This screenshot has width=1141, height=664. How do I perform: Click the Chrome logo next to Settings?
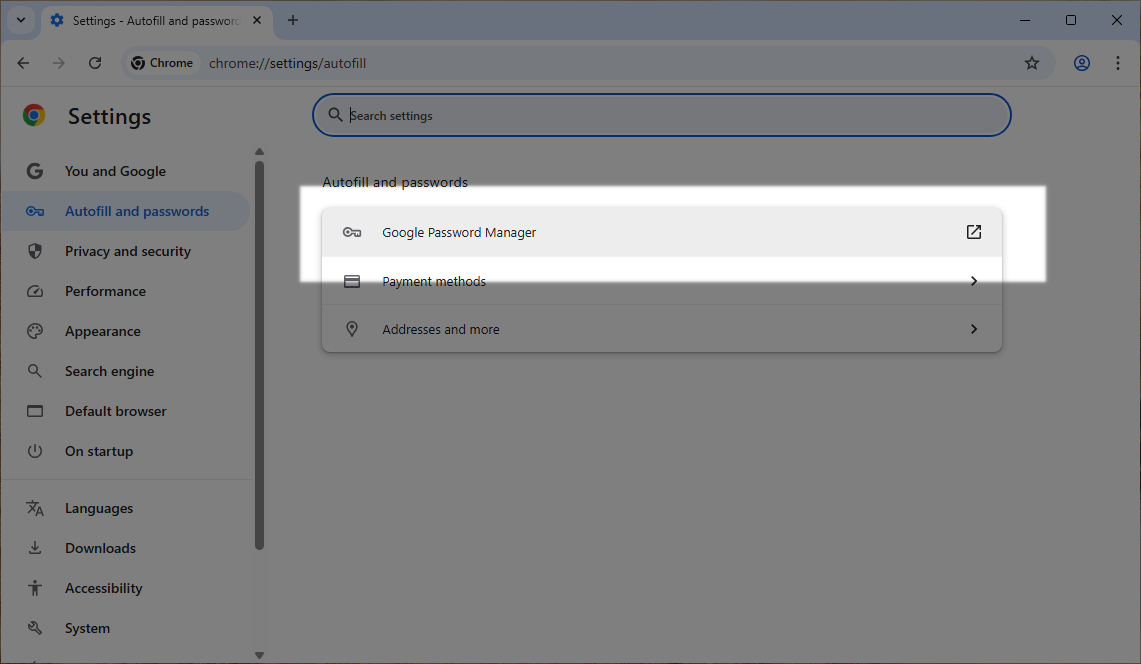[x=33, y=115]
